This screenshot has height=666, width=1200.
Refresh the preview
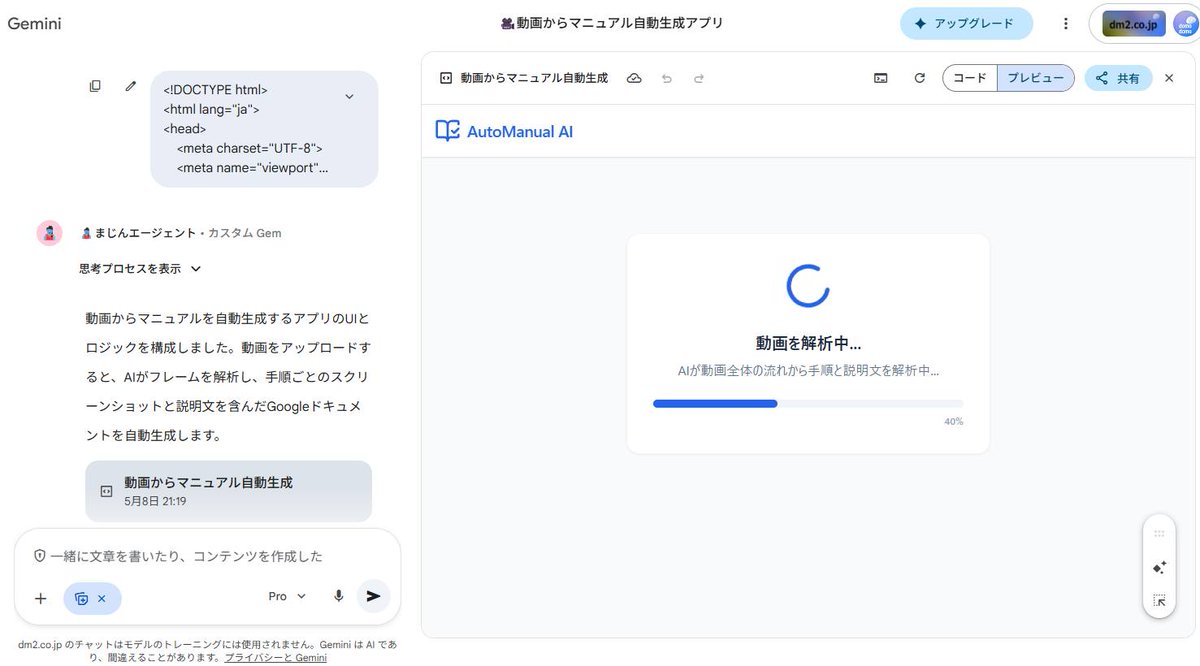point(920,78)
